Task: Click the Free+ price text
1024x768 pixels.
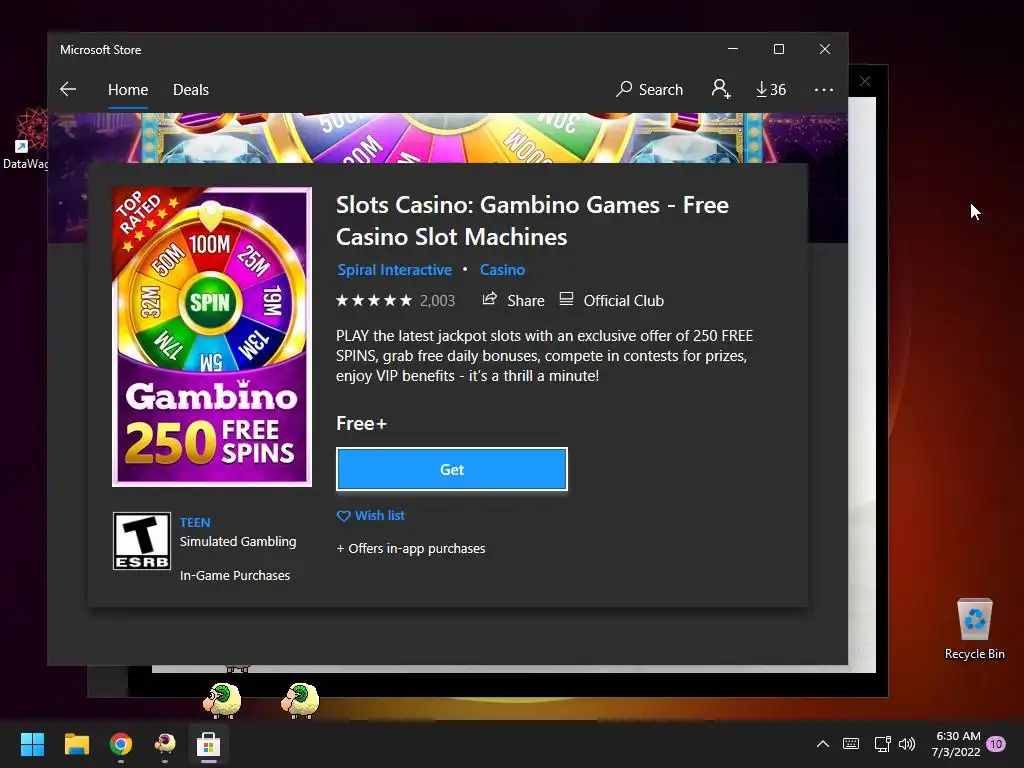Action: click(361, 423)
